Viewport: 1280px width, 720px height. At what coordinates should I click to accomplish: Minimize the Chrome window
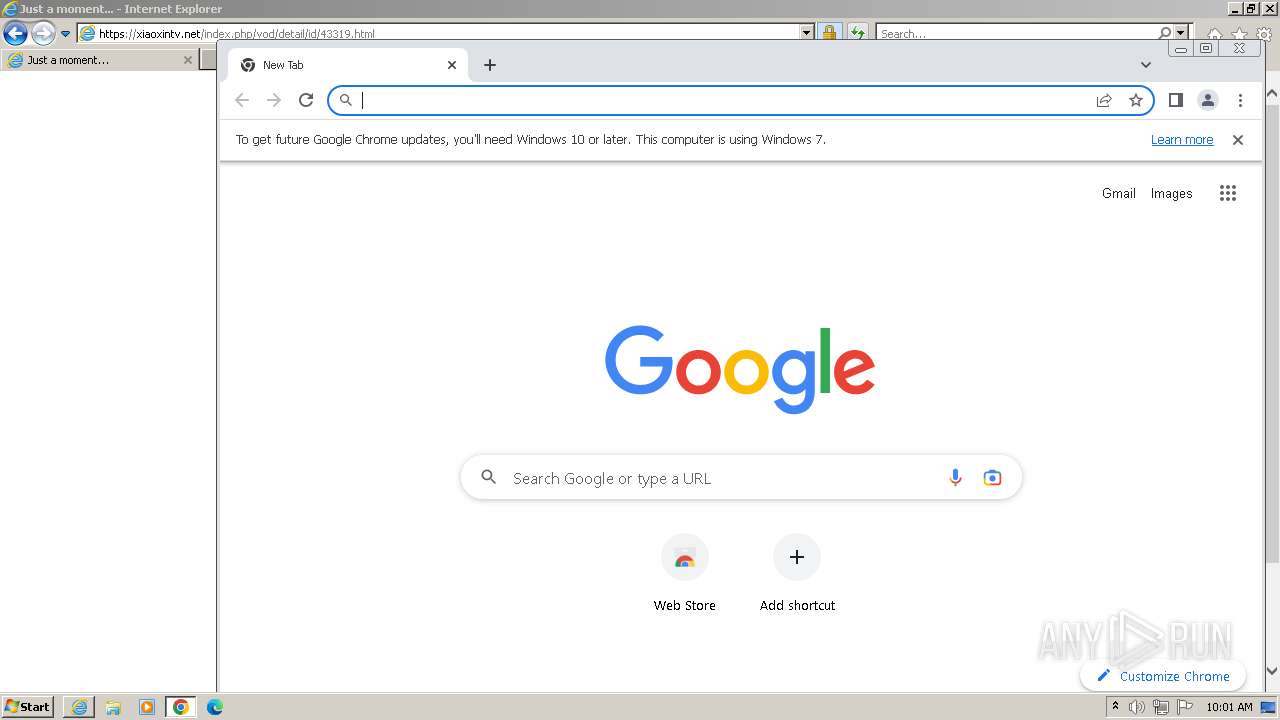click(x=1180, y=48)
